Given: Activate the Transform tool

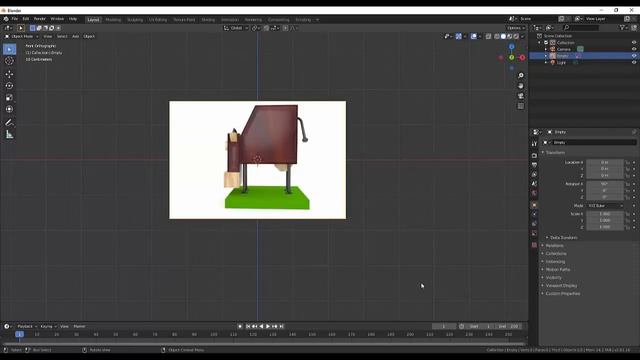Looking at the screenshot, I should 9,109.
